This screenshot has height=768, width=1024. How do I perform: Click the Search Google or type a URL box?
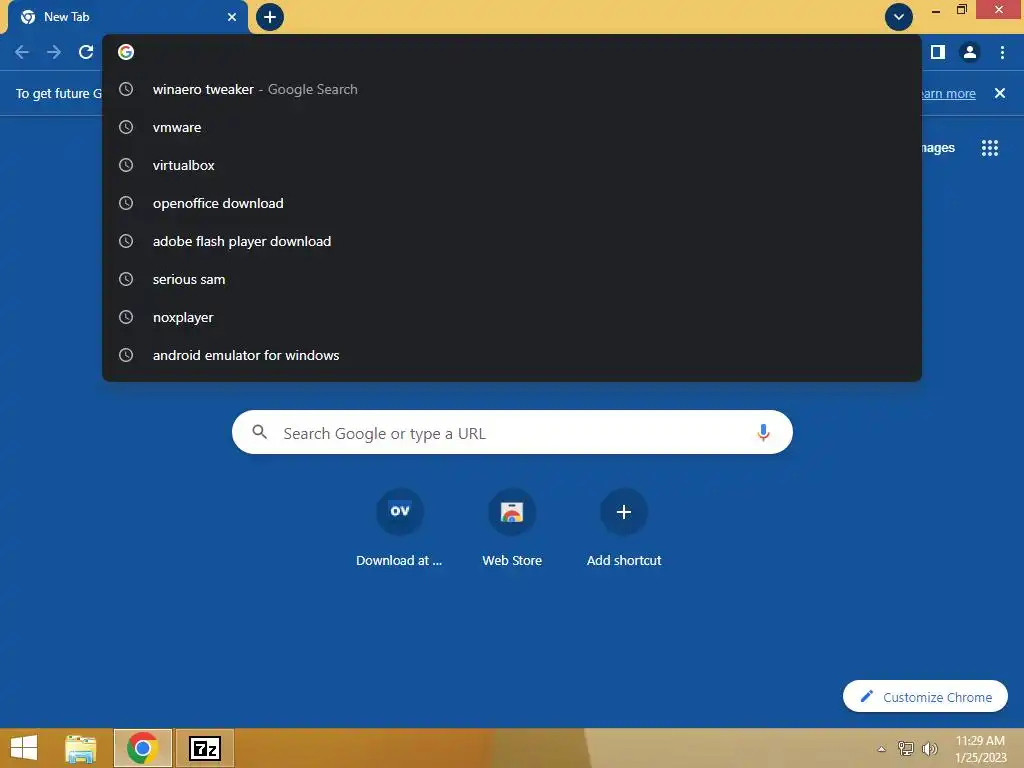coord(512,432)
